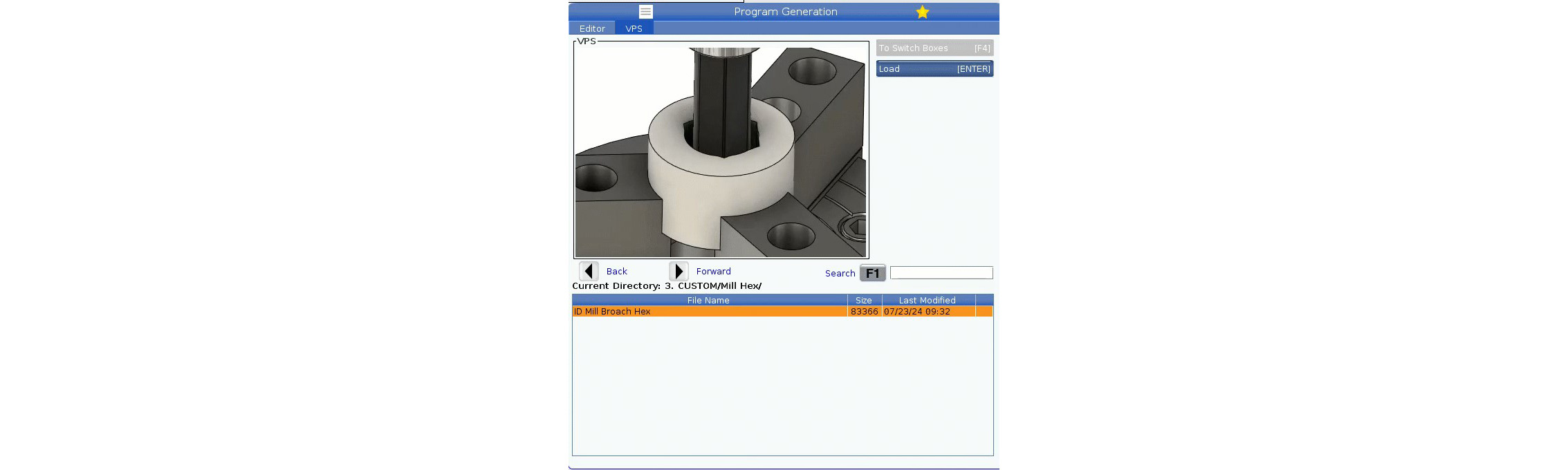Screen dimensions: 1568x470
Task: Click the Back arrow icon
Action: pyautogui.click(x=589, y=271)
